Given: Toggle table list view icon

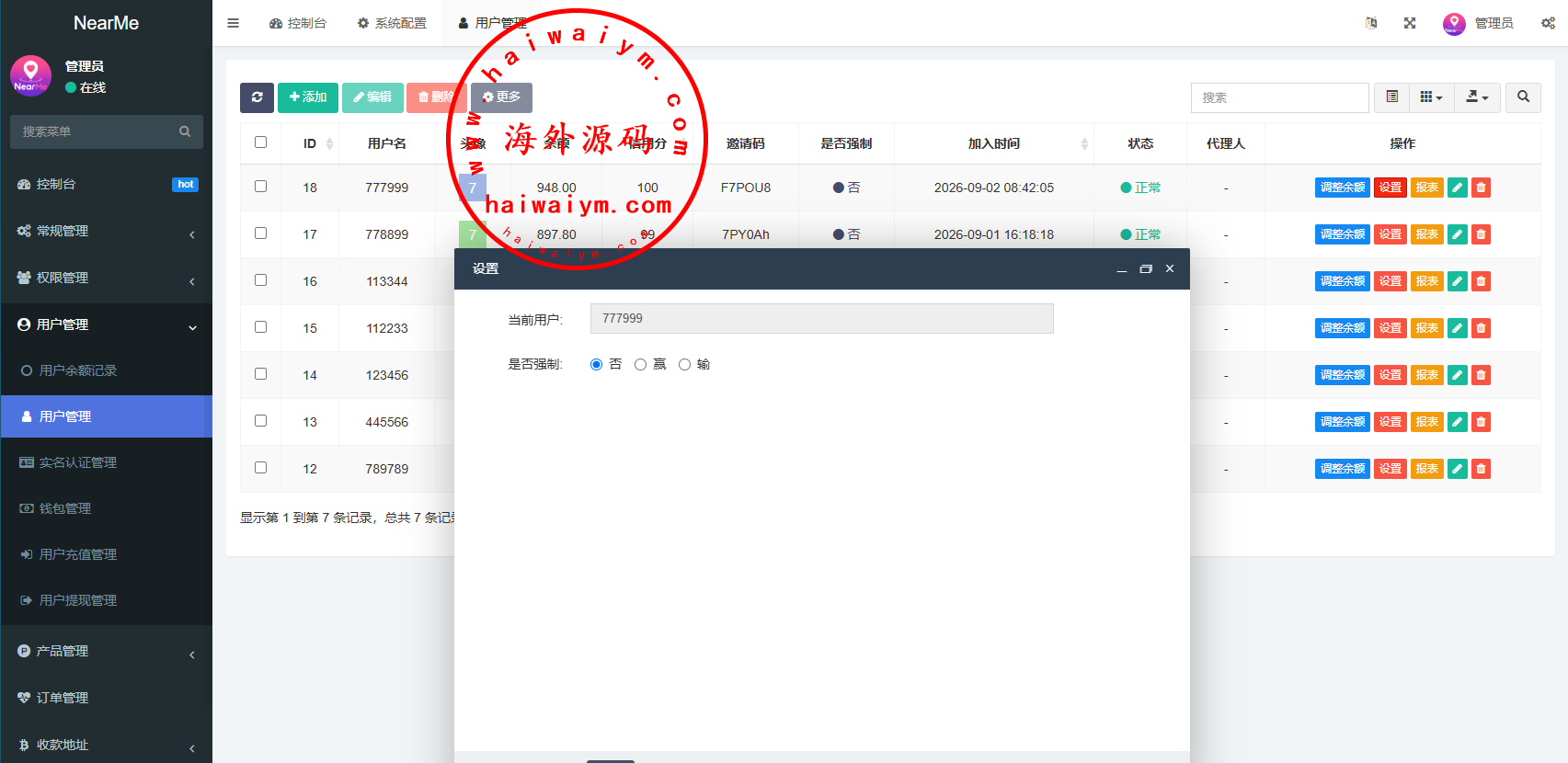Looking at the screenshot, I should click(x=1392, y=97).
